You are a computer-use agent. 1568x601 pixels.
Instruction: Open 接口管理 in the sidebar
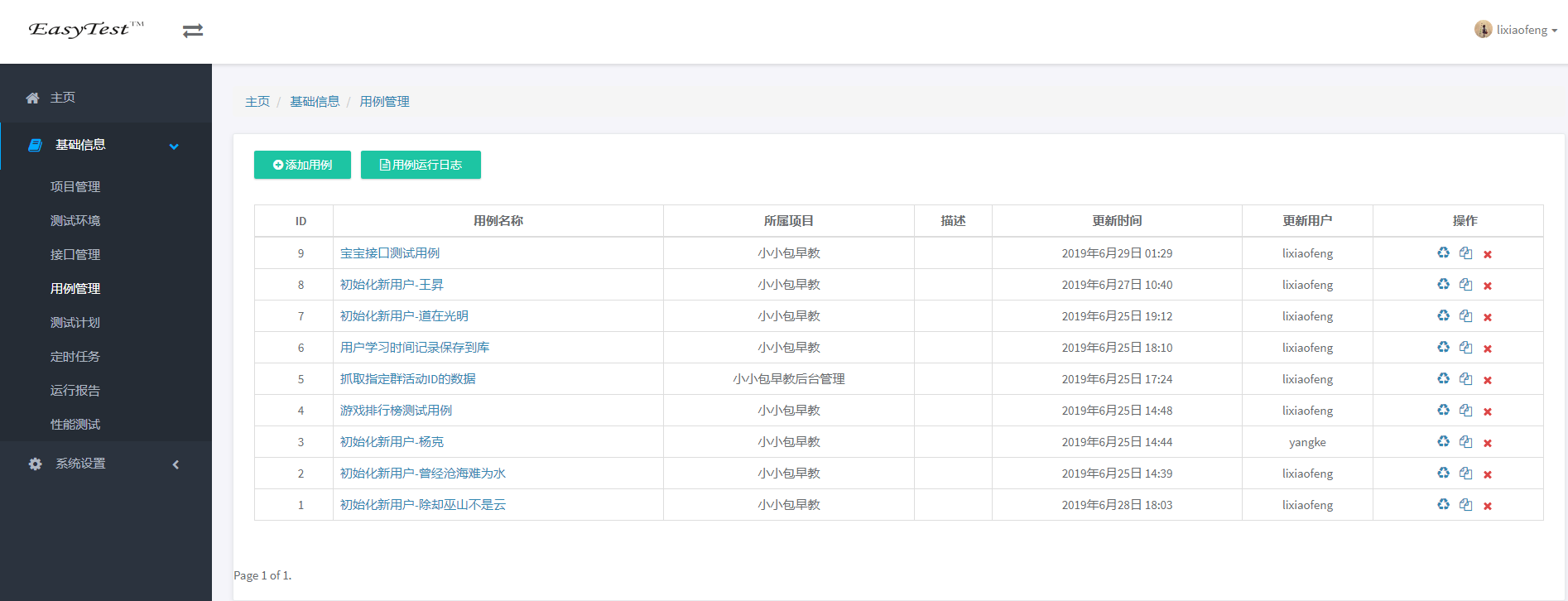pyautogui.click(x=75, y=255)
